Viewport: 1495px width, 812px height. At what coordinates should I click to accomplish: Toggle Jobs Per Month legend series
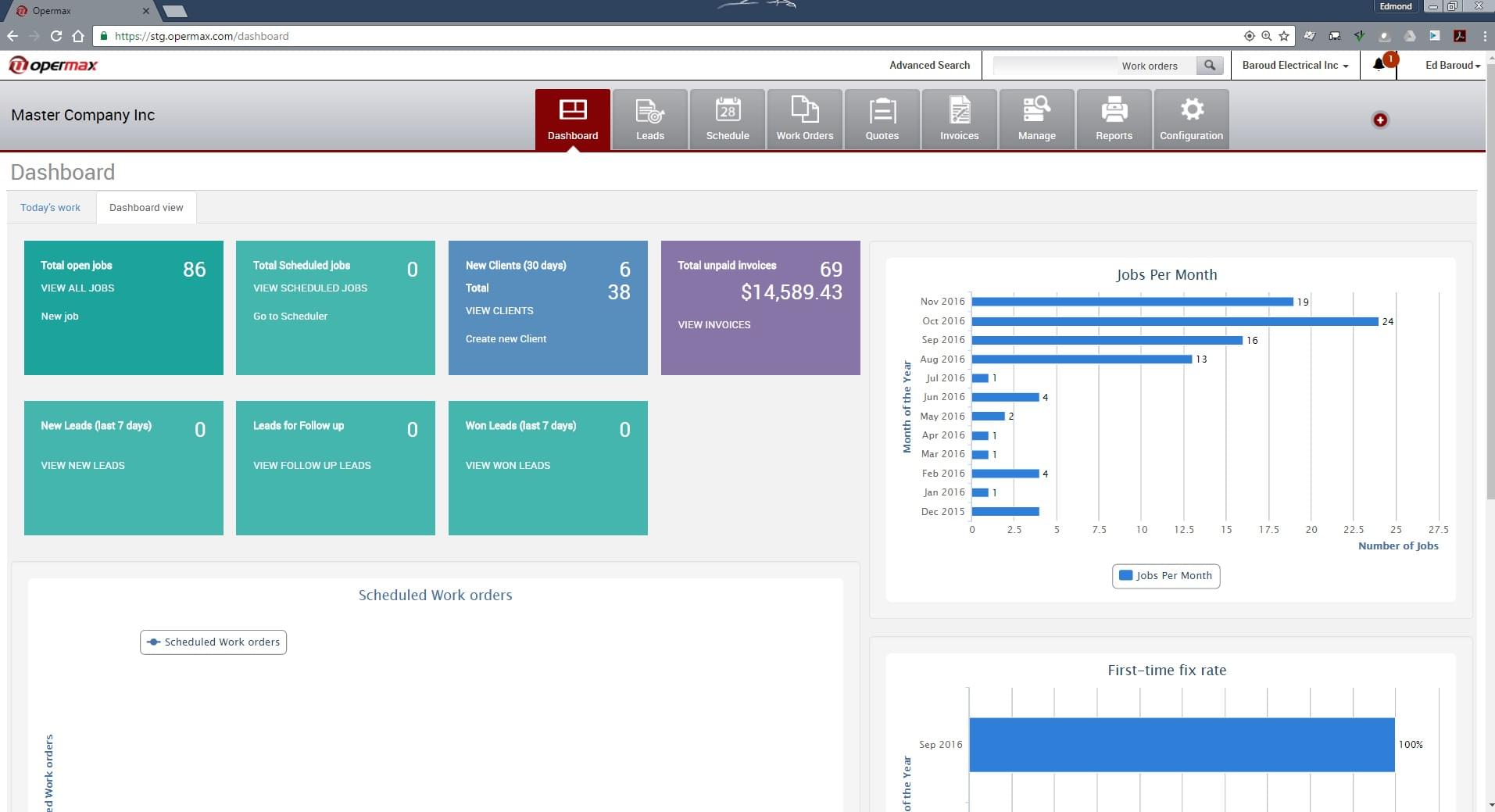pos(1165,576)
